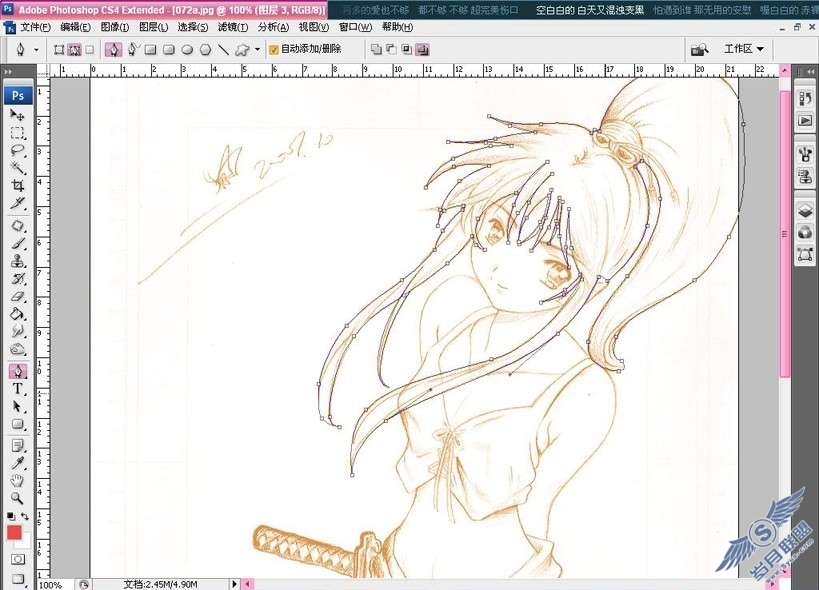Screen dimensions: 819x590
Task: Click the status bar info arrow button
Action: (234, 584)
